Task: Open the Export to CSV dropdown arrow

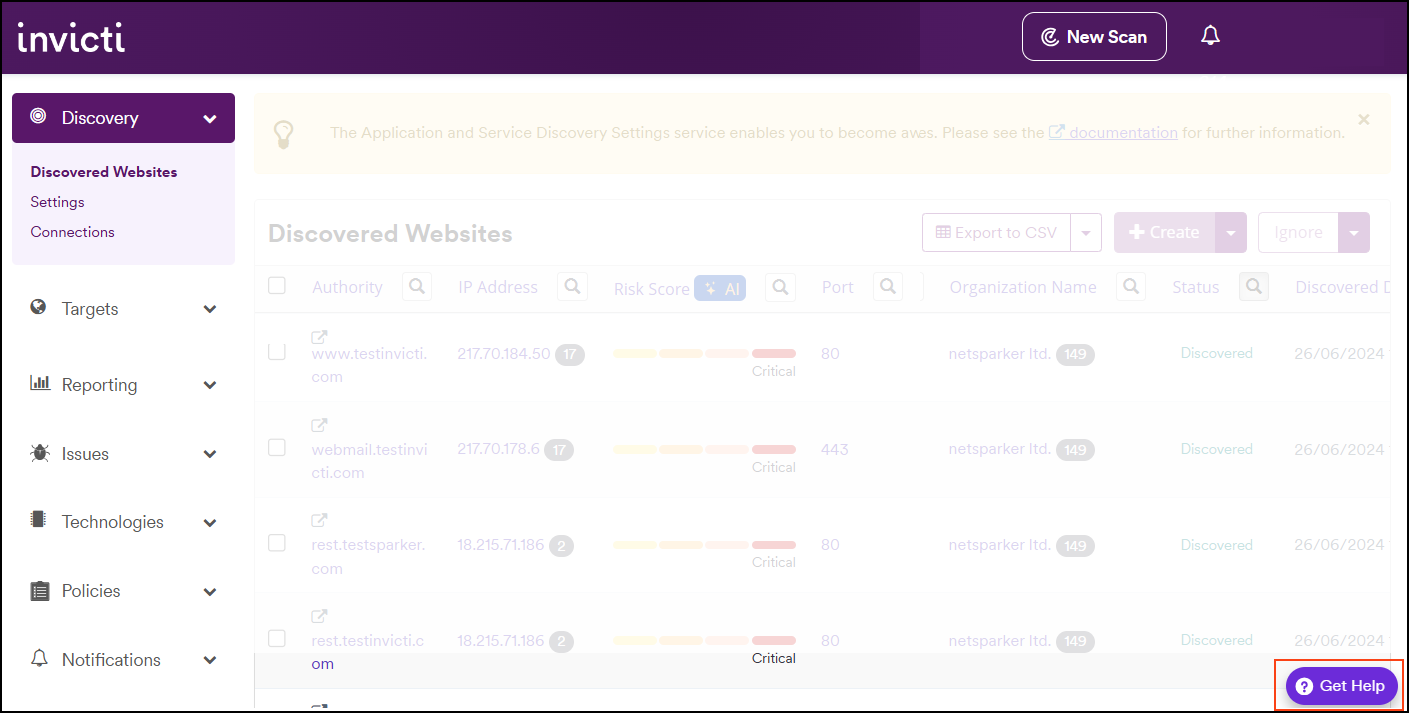Action: coord(1086,233)
